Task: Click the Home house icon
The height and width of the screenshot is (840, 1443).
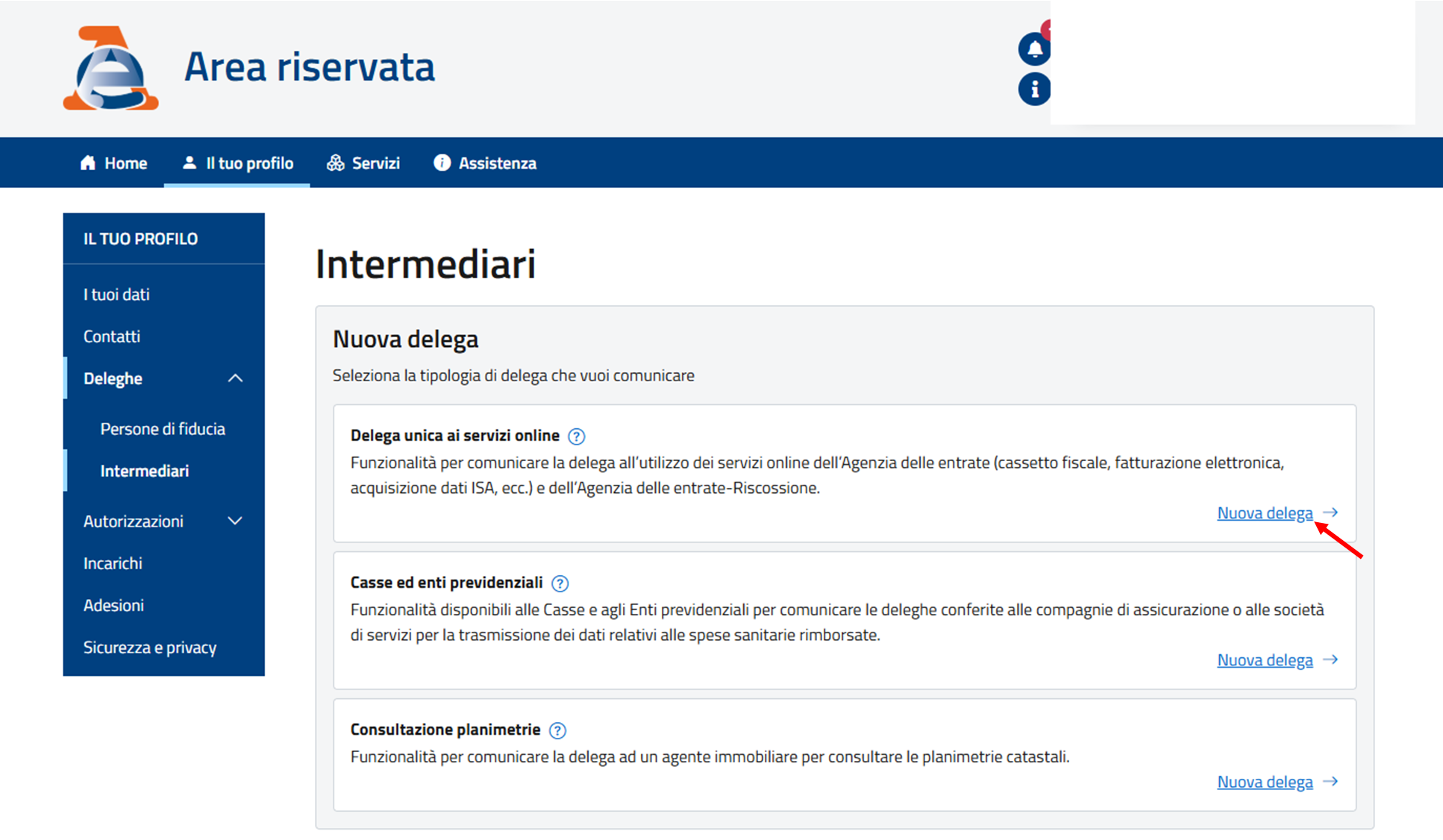Action: pos(88,163)
